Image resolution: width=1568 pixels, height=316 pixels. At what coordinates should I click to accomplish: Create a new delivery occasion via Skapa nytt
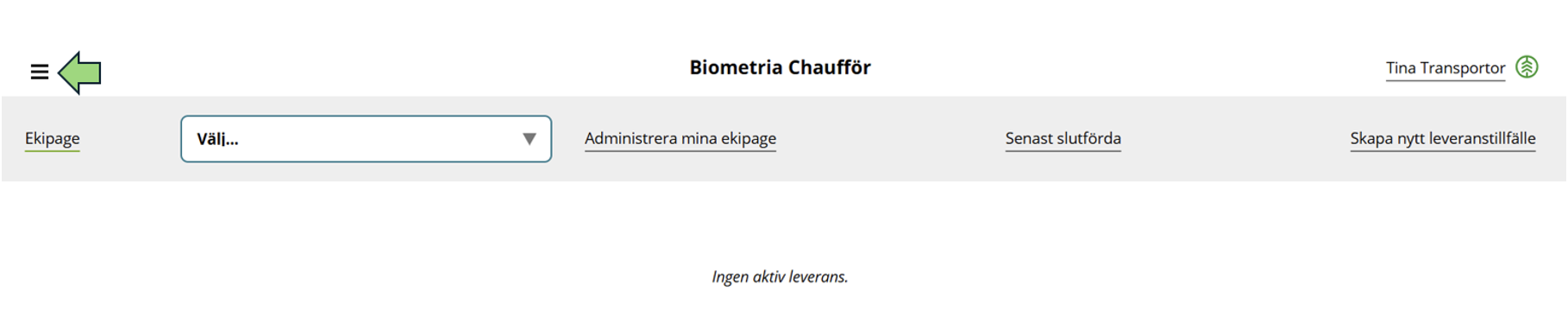tap(1443, 139)
